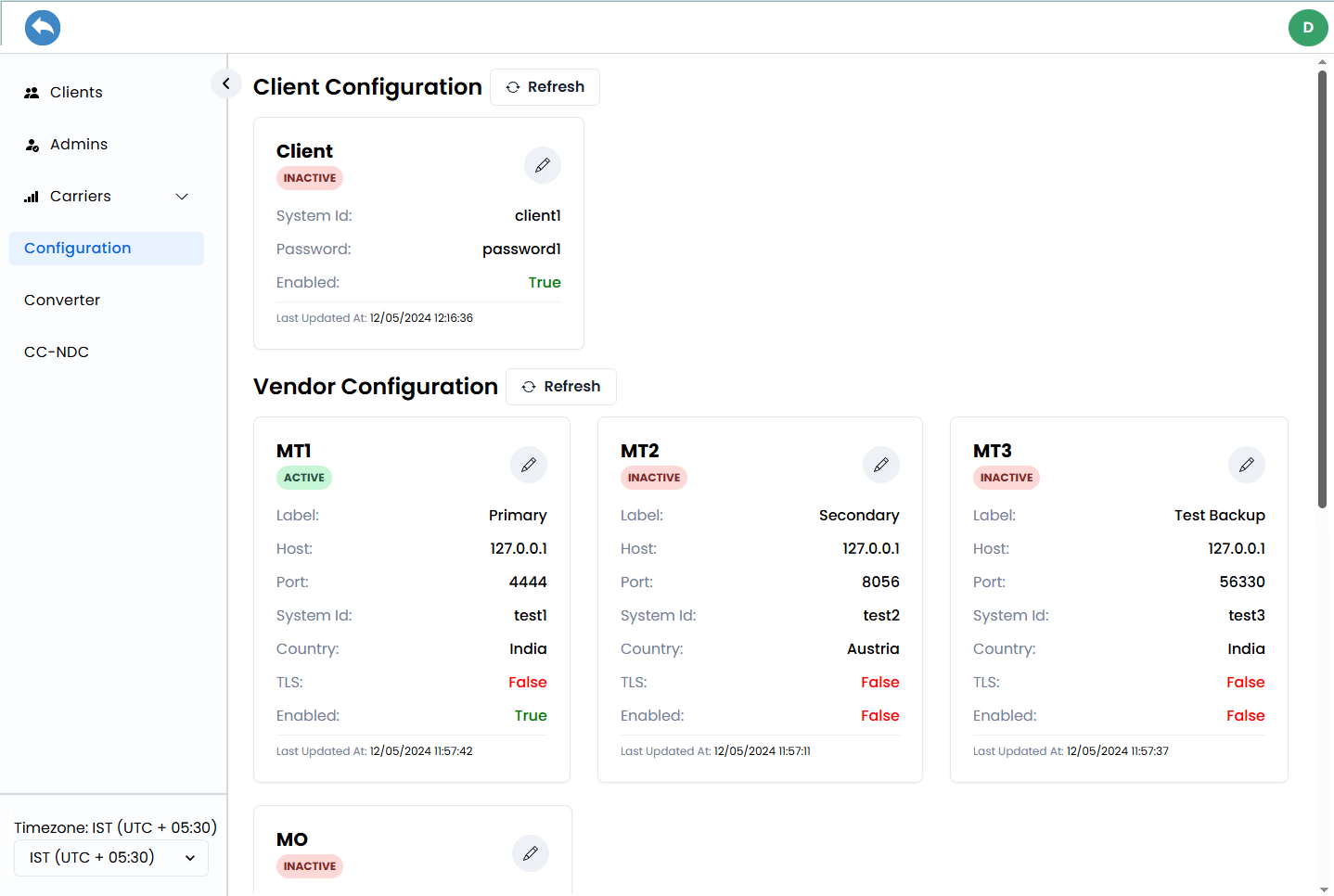This screenshot has width=1334, height=896.
Task: Edit the MT2 vendor card
Action: (x=881, y=465)
